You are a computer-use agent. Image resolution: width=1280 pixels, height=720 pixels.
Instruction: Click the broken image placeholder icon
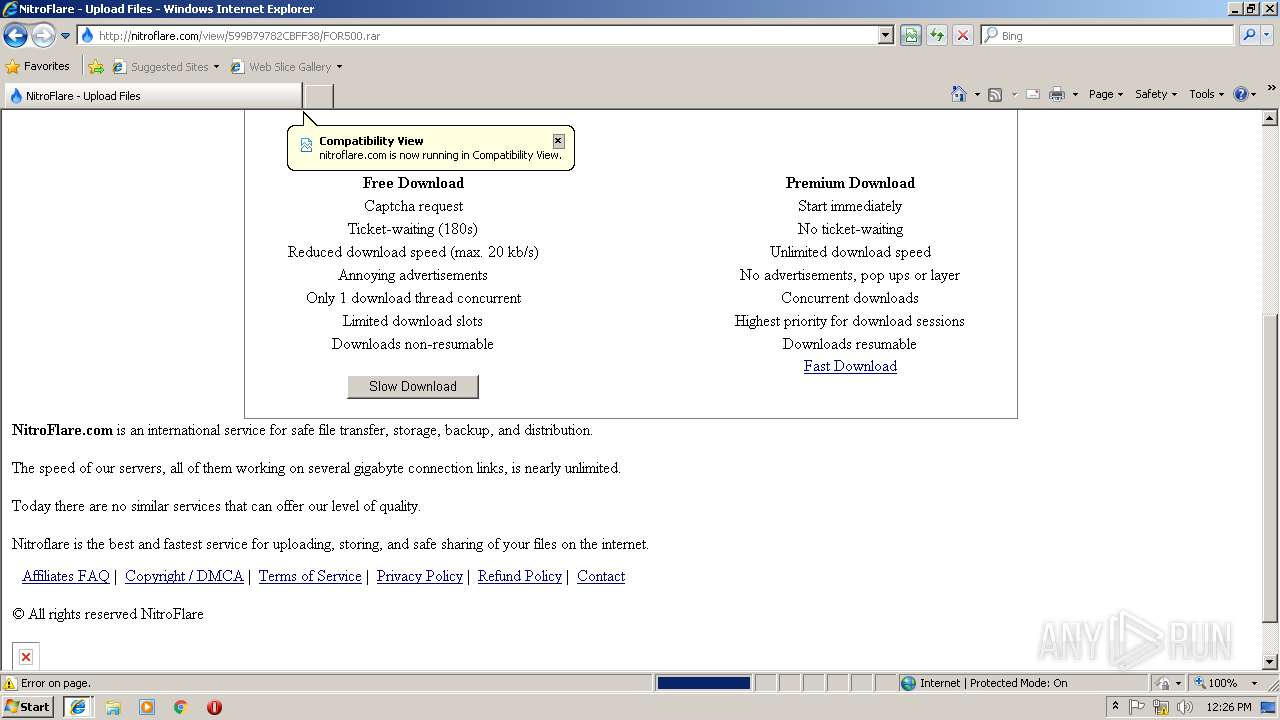pyautogui.click(x=26, y=656)
